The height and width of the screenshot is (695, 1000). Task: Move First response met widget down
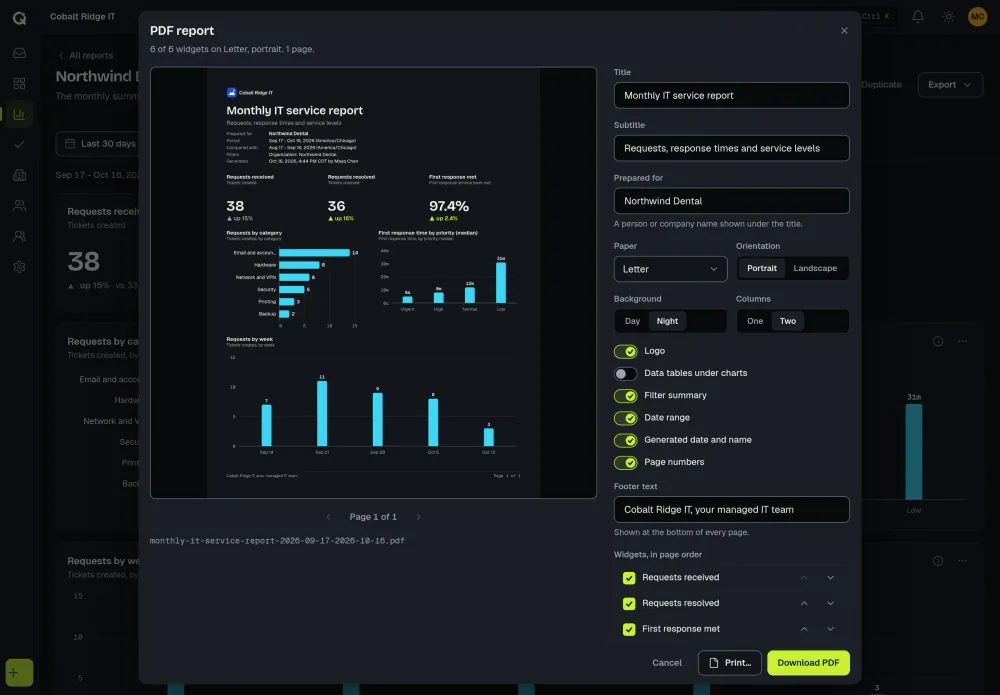tap(830, 629)
